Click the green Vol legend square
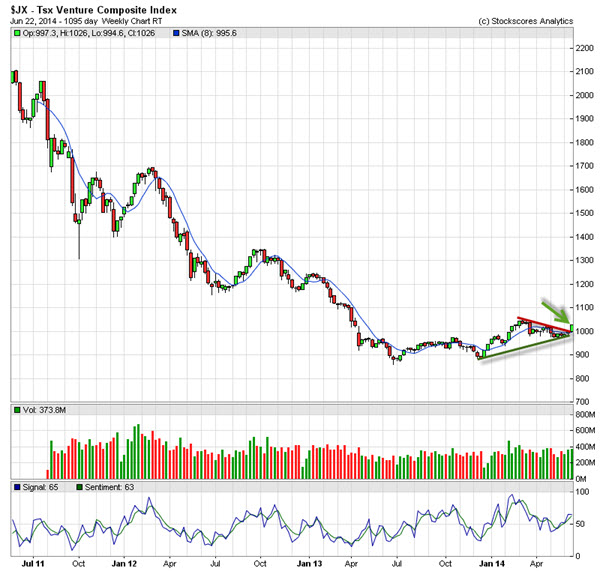The width and height of the screenshot is (600, 571). [16, 411]
